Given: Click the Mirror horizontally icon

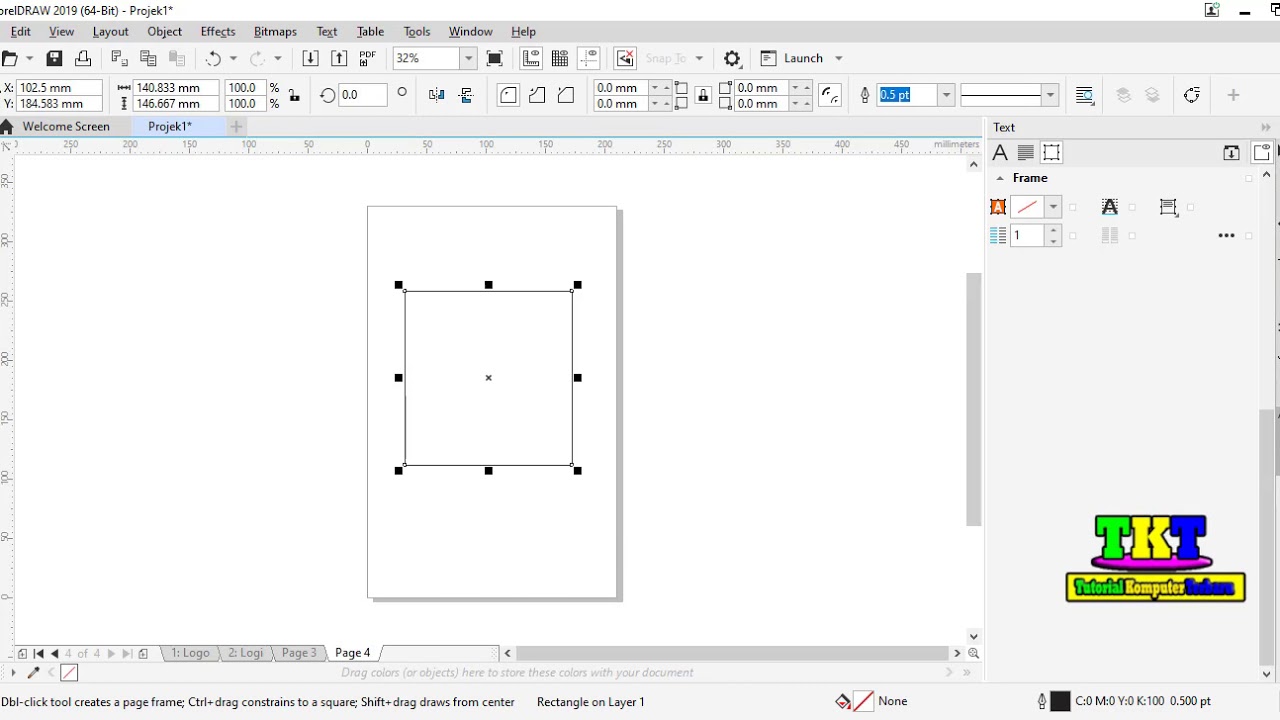Looking at the screenshot, I should [x=436, y=95].
